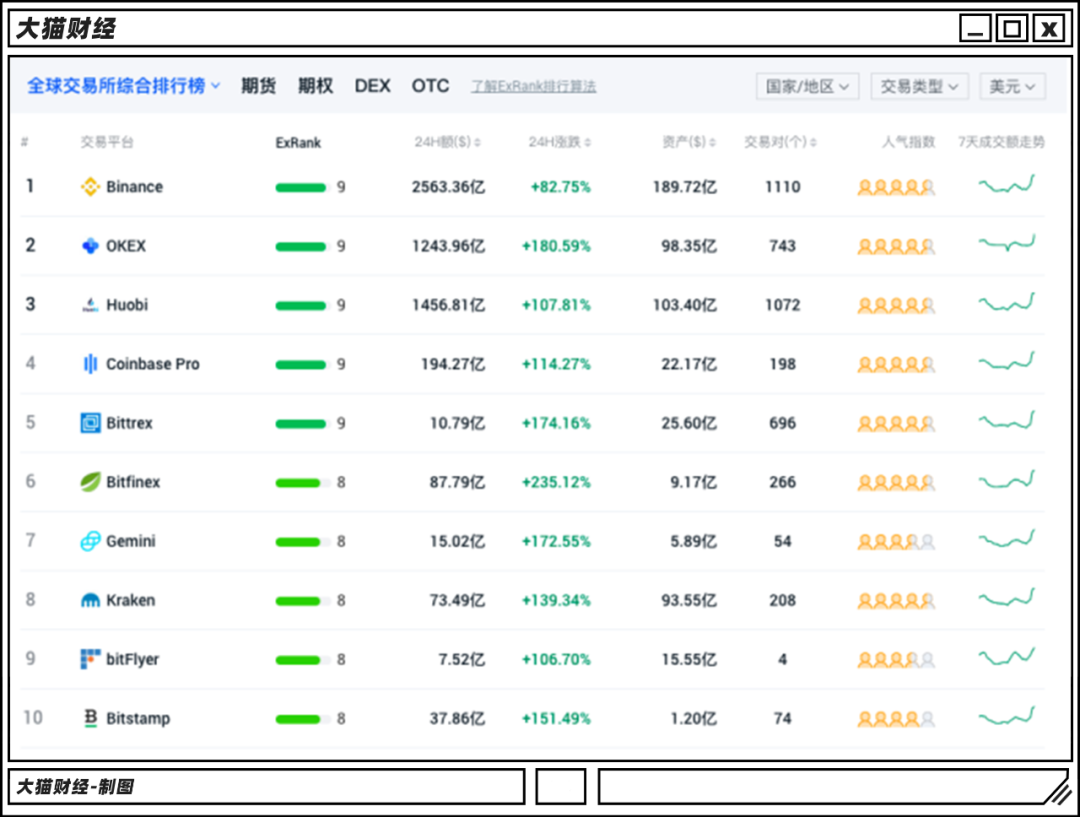Image resolution: width=1080 pixels, height=817 pixels.
Task: Switch to the 期权 tab
Action: pyautogui.click(x=315, y=86)
